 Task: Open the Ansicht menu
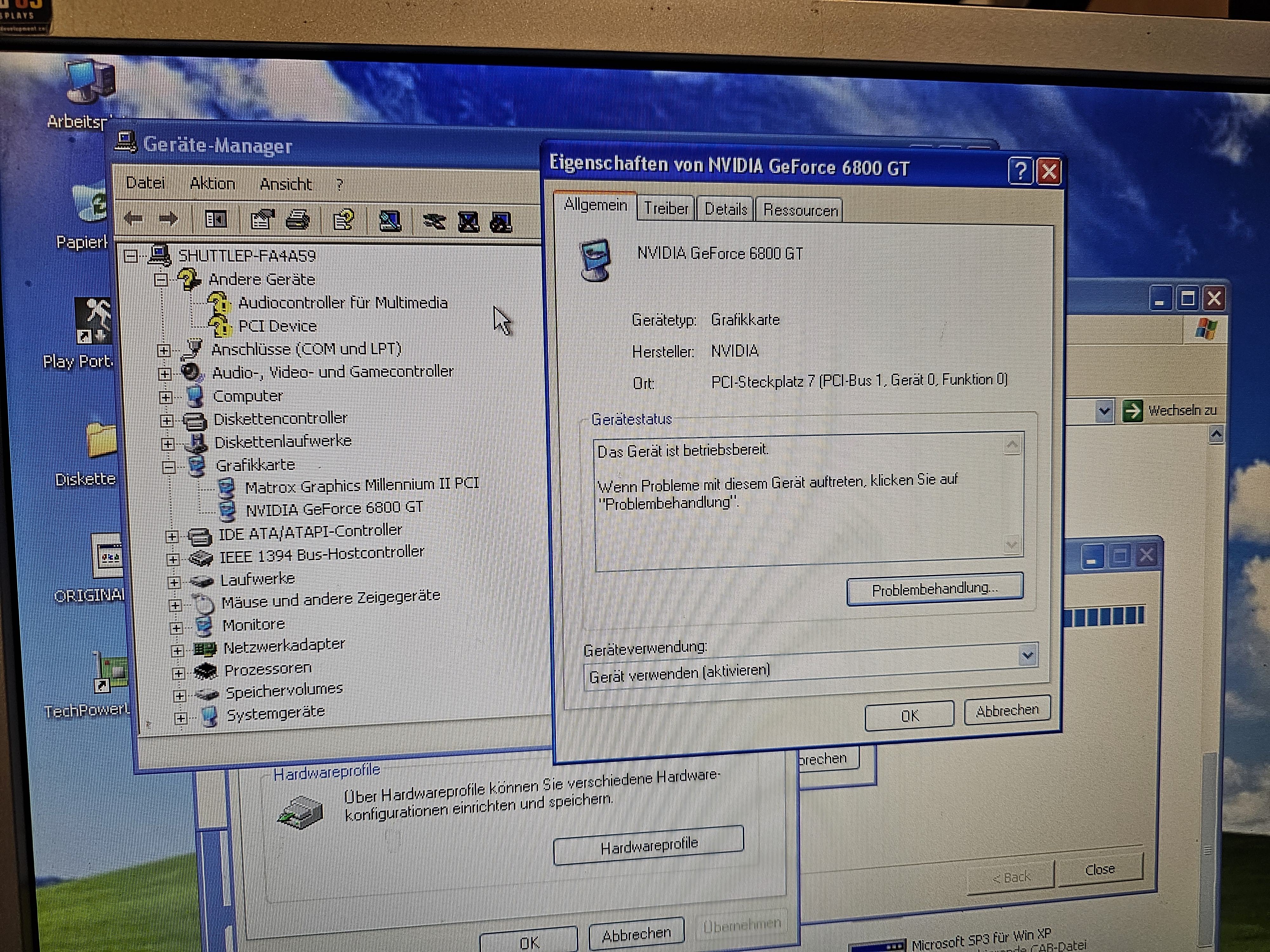tap(285, 184)
